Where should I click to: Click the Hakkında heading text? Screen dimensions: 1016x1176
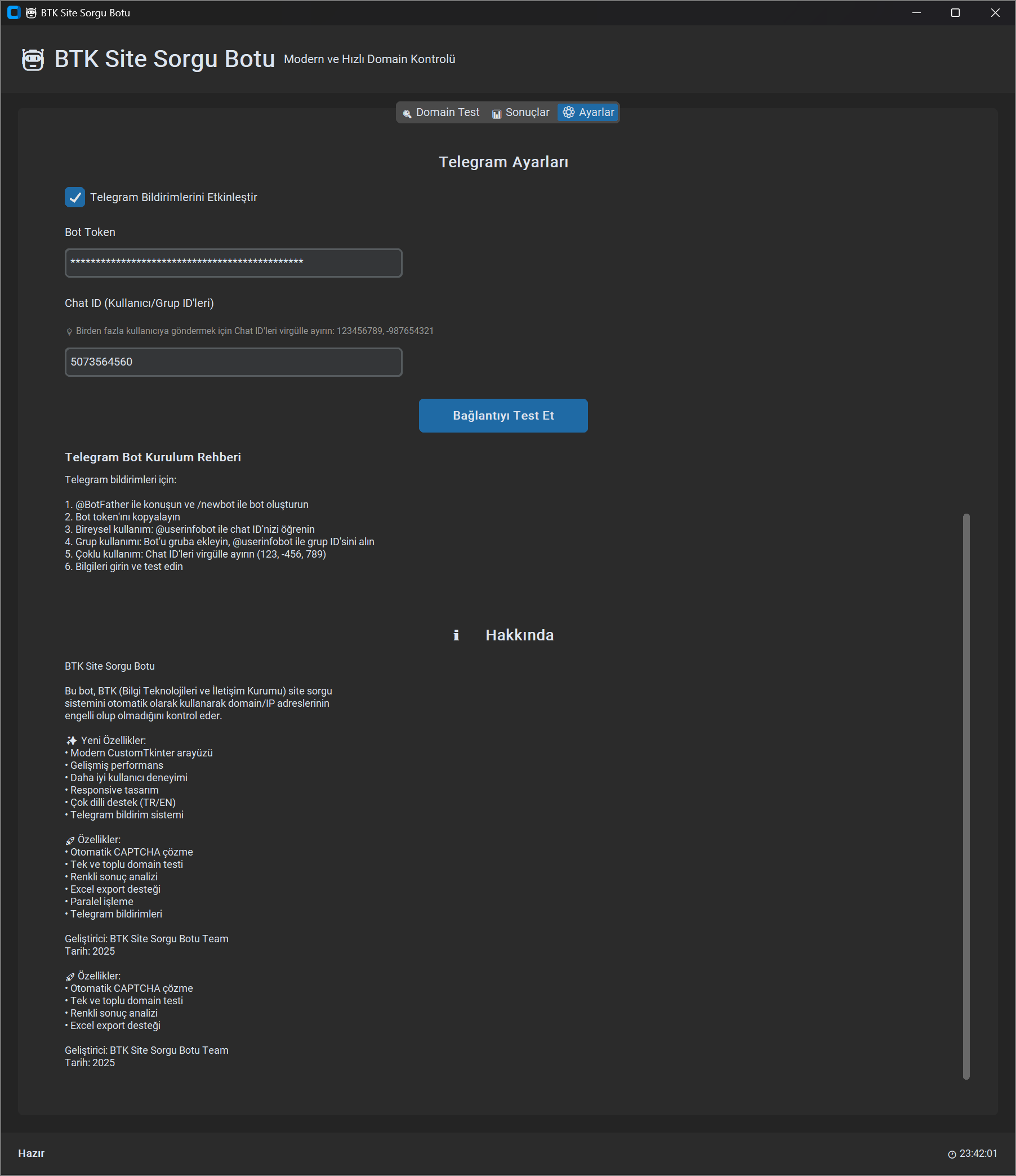click(519, 635)
